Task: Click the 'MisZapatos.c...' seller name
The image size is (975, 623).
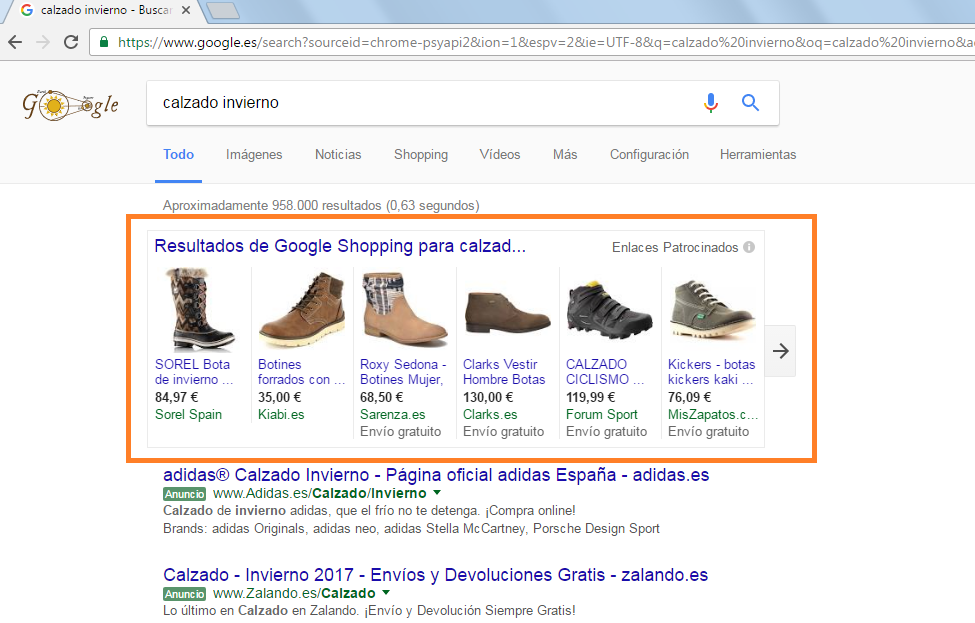Action: (713, 414)
